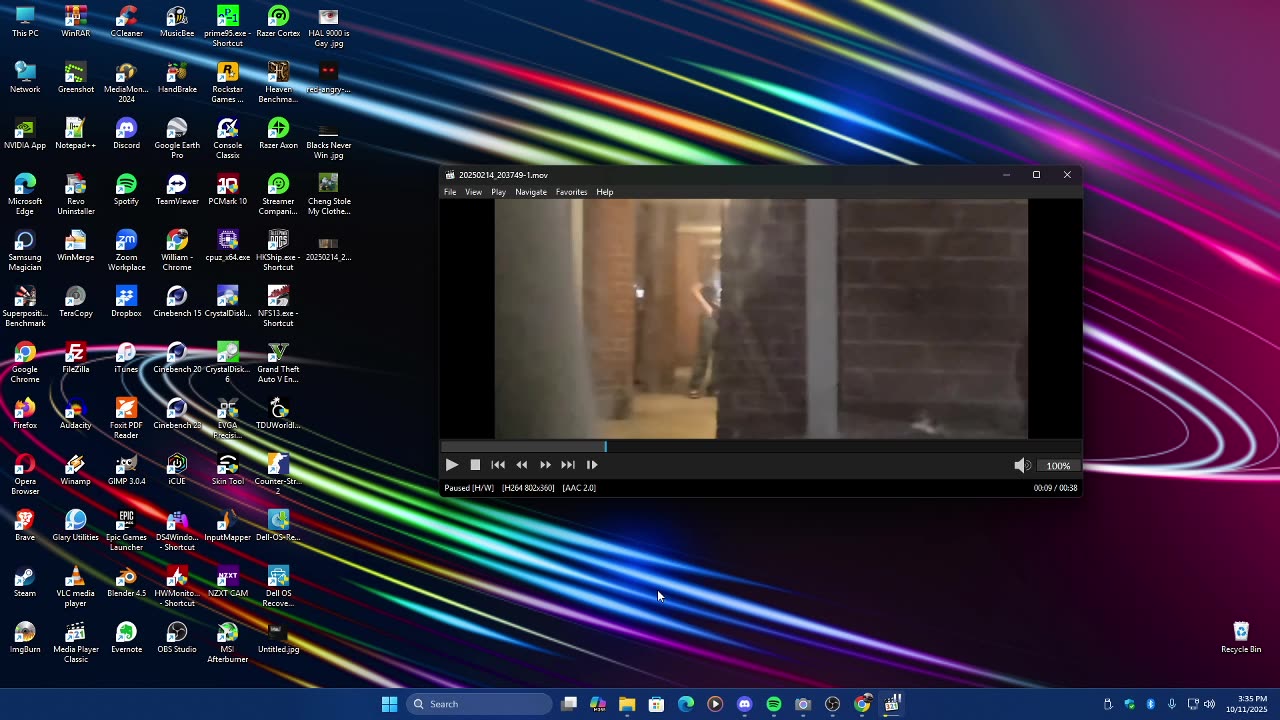Select the OBS Studio desktop icon
The height and width of the screenshot is (720, 1280).
(x=177, y=638)
